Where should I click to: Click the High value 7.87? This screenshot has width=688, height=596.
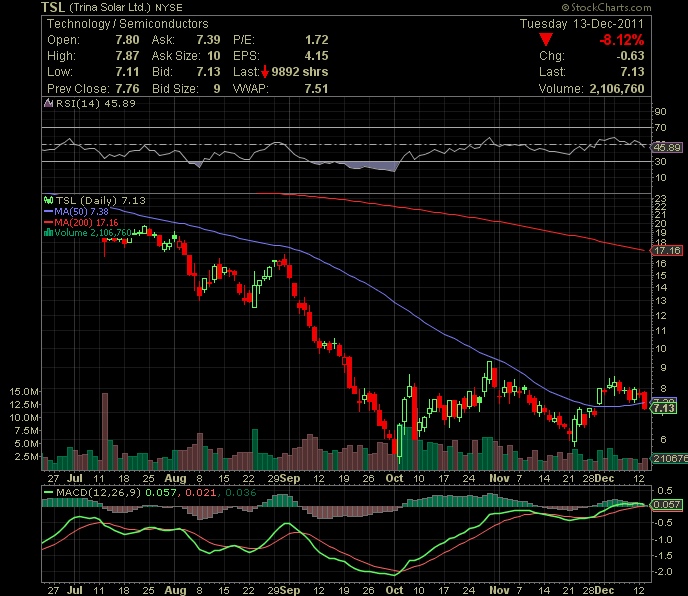[x=127, y=56]
